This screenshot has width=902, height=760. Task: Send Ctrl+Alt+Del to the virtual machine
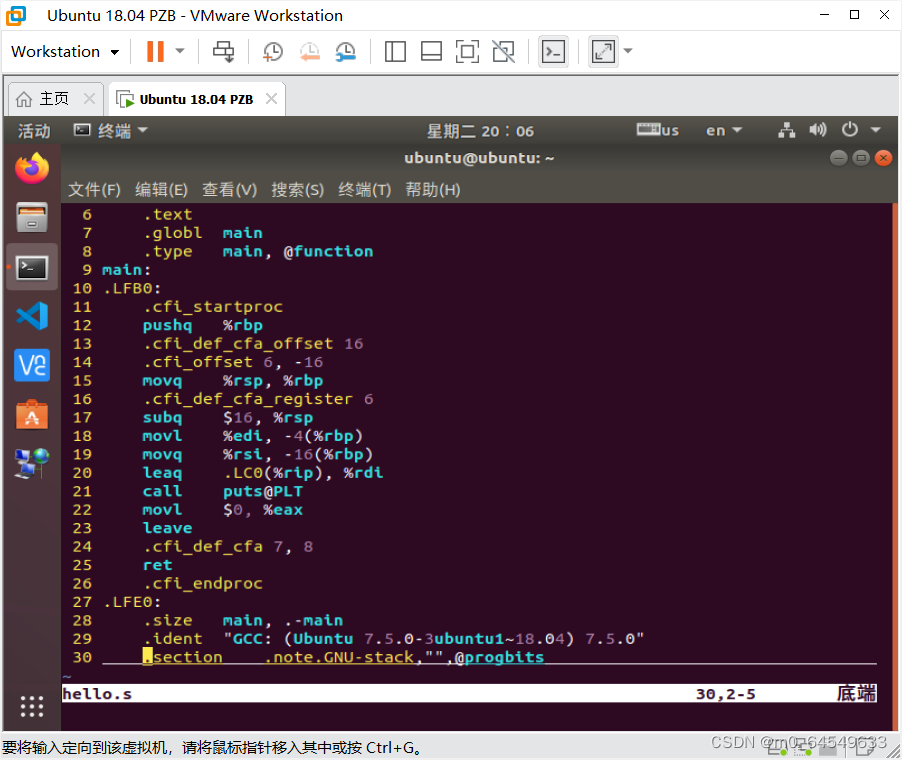(223, 51)
